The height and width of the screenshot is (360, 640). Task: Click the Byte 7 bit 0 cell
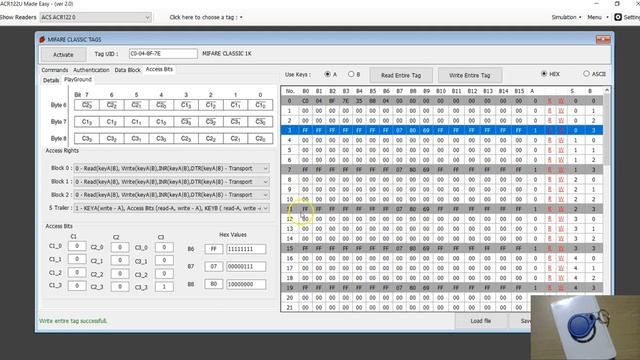click(x=260, y=122)
